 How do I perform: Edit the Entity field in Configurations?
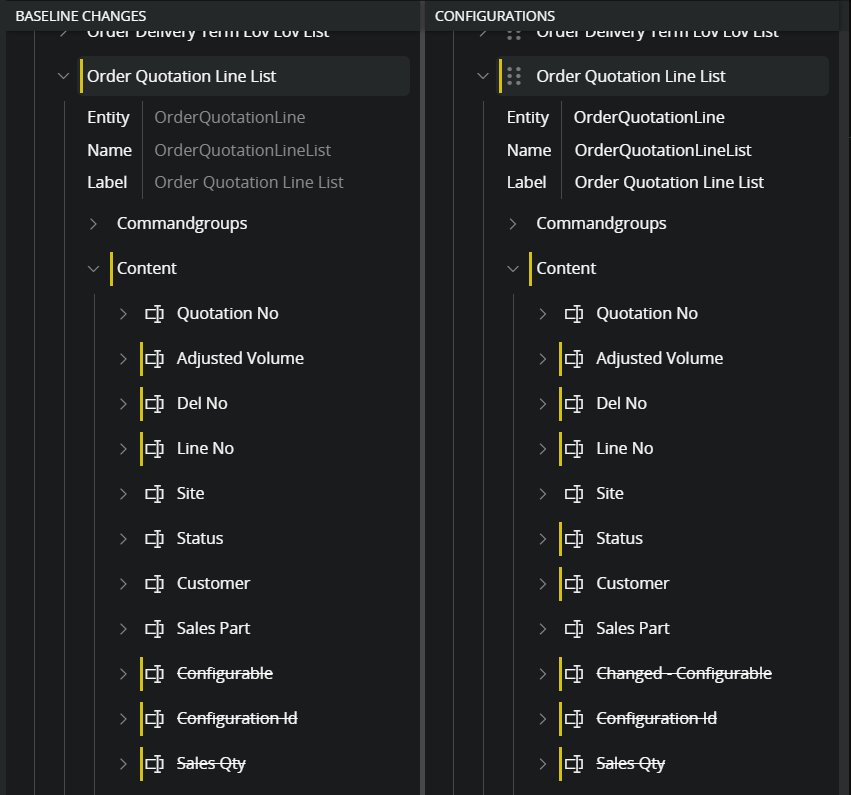click(x=649, y=118)
